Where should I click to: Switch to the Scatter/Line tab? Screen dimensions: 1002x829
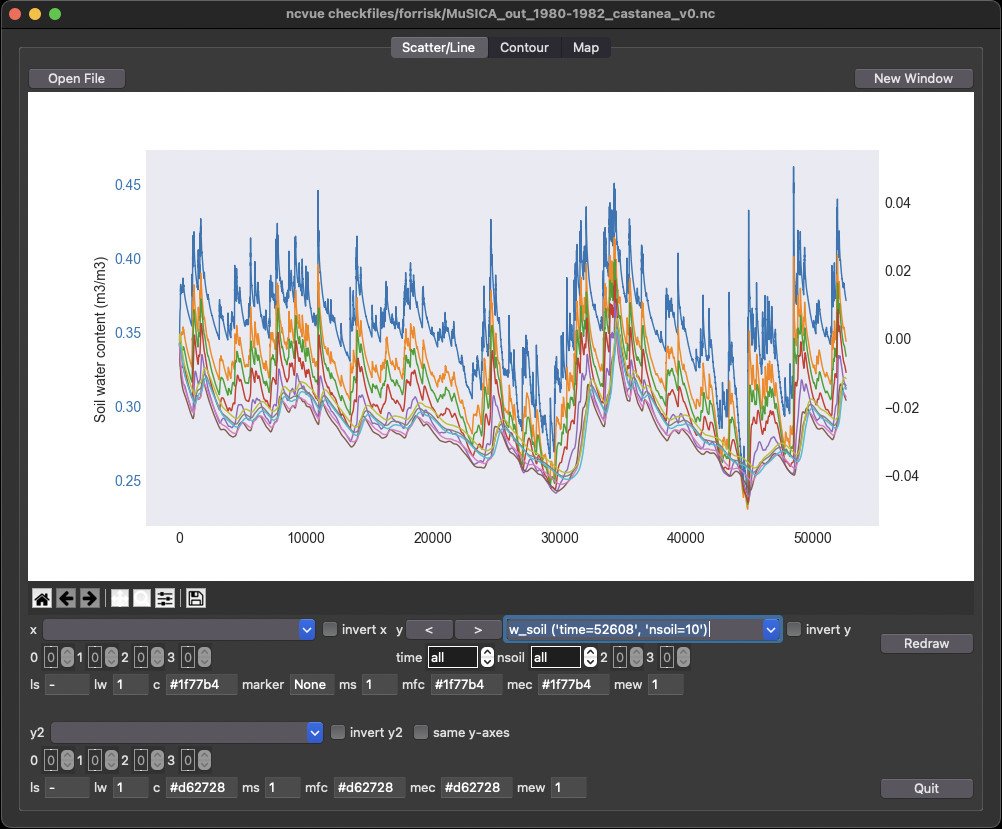[438, 47]
